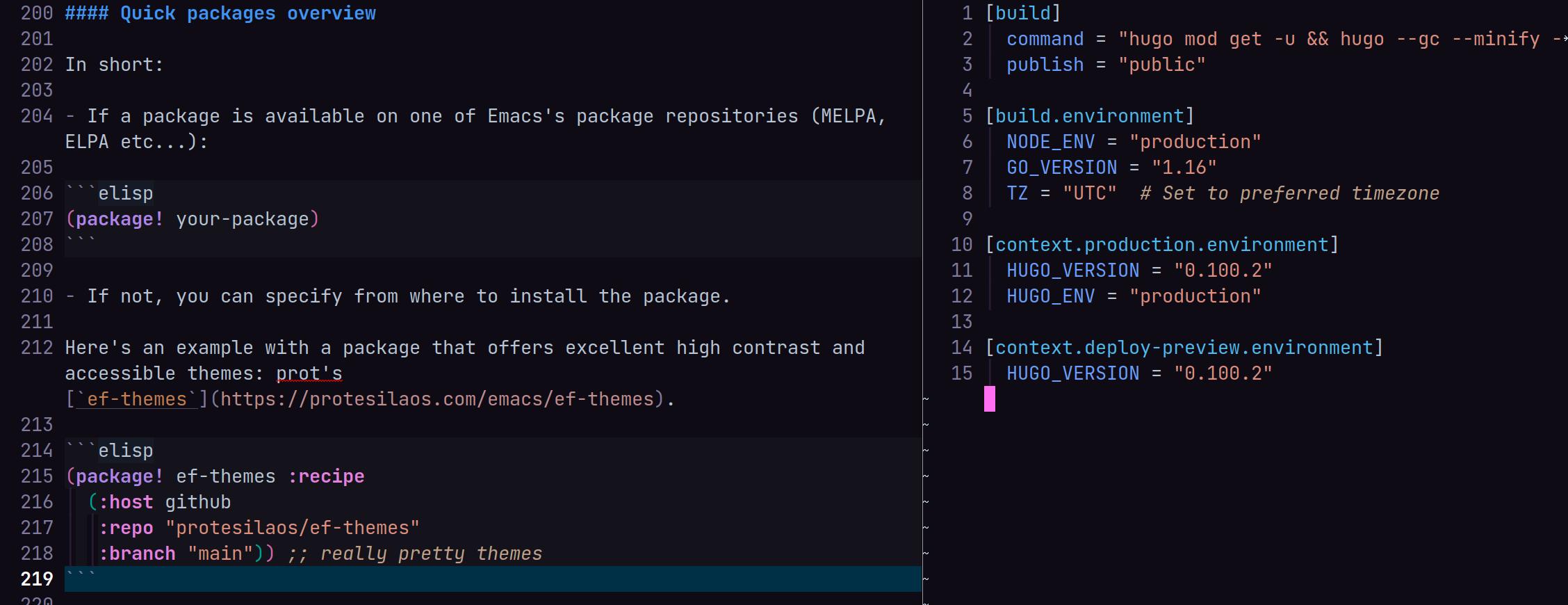Click the underlined misspelled word "prot's"

coord(309,373)
